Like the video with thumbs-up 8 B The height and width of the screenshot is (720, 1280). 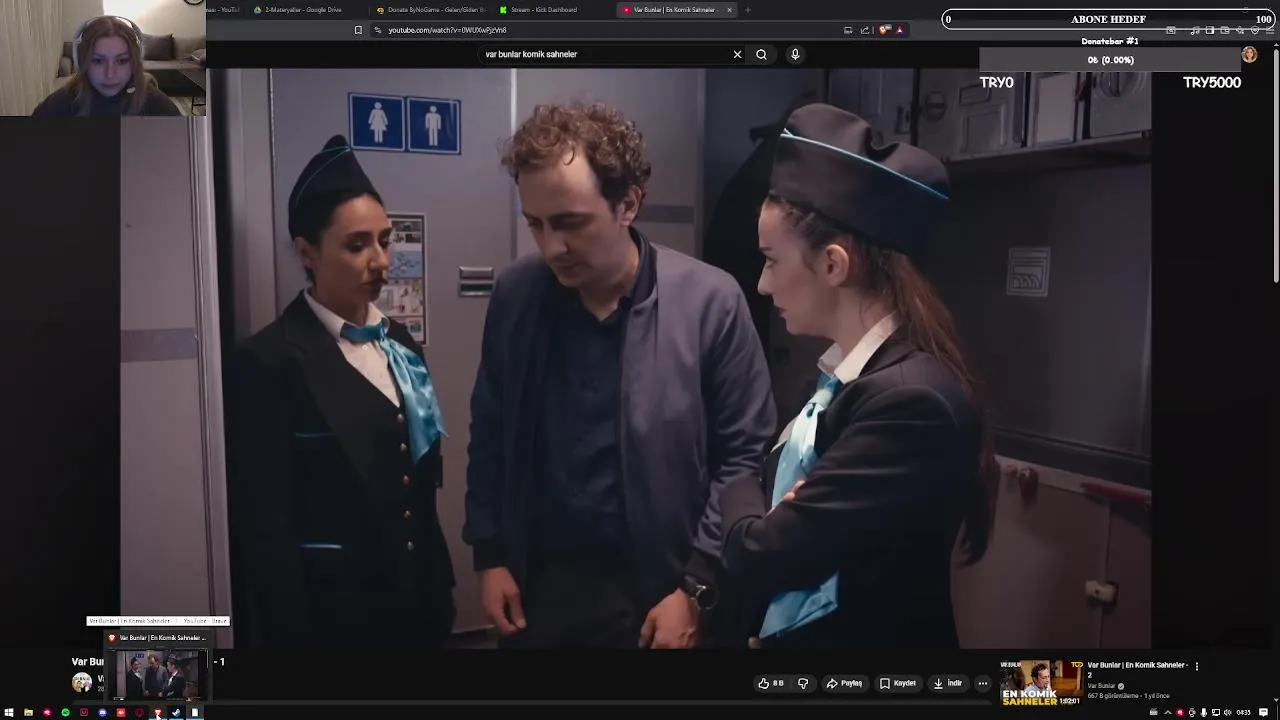point(771,683)
